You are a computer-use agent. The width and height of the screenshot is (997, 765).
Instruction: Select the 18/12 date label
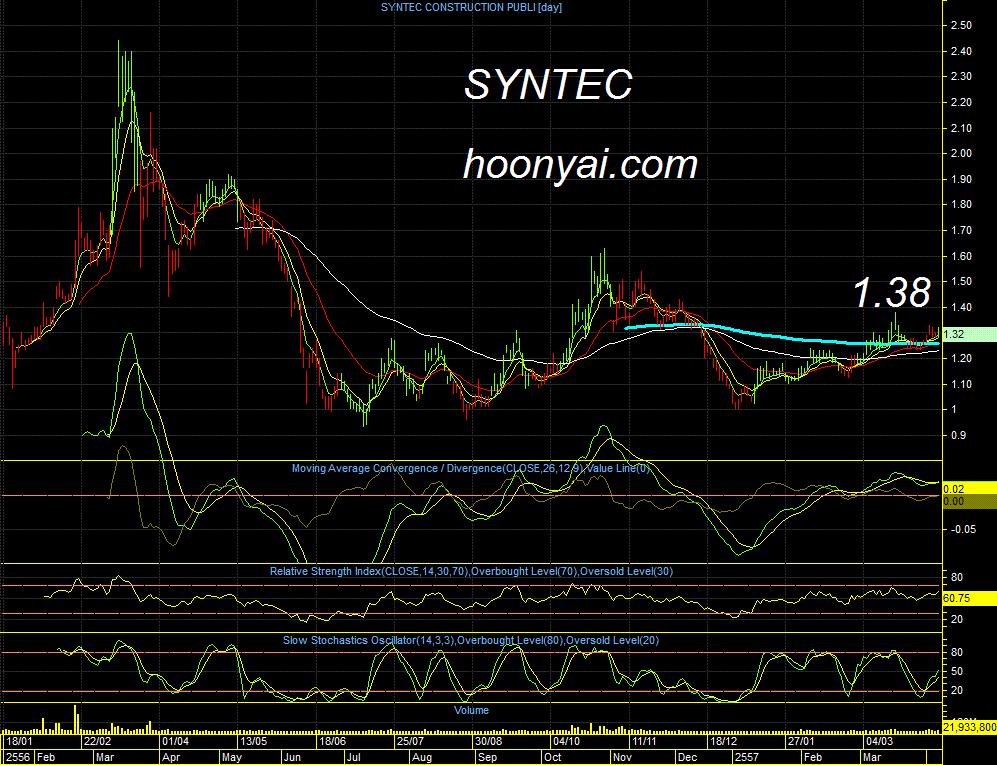(x=724, y=741)
